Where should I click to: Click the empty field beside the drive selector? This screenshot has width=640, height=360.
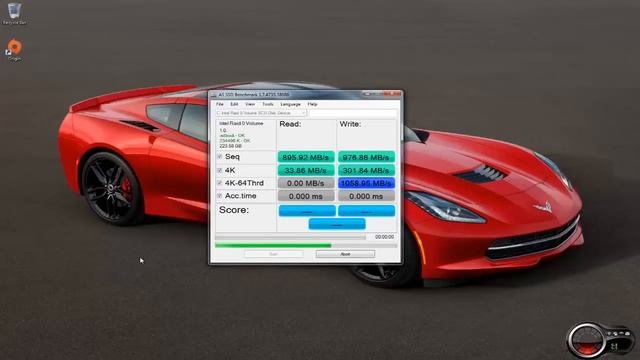click(353, 113)
